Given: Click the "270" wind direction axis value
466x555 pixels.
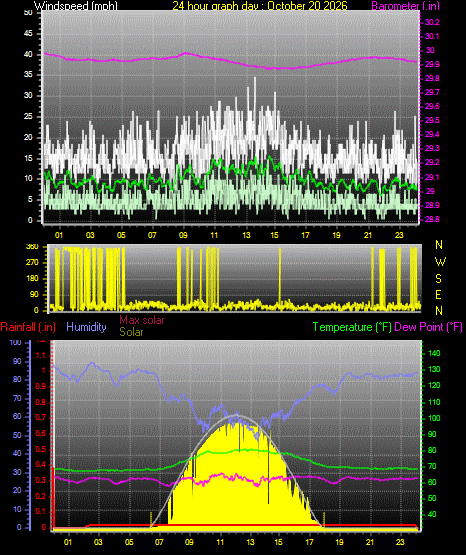Looking at the screenshot, I should coord(33,263).
